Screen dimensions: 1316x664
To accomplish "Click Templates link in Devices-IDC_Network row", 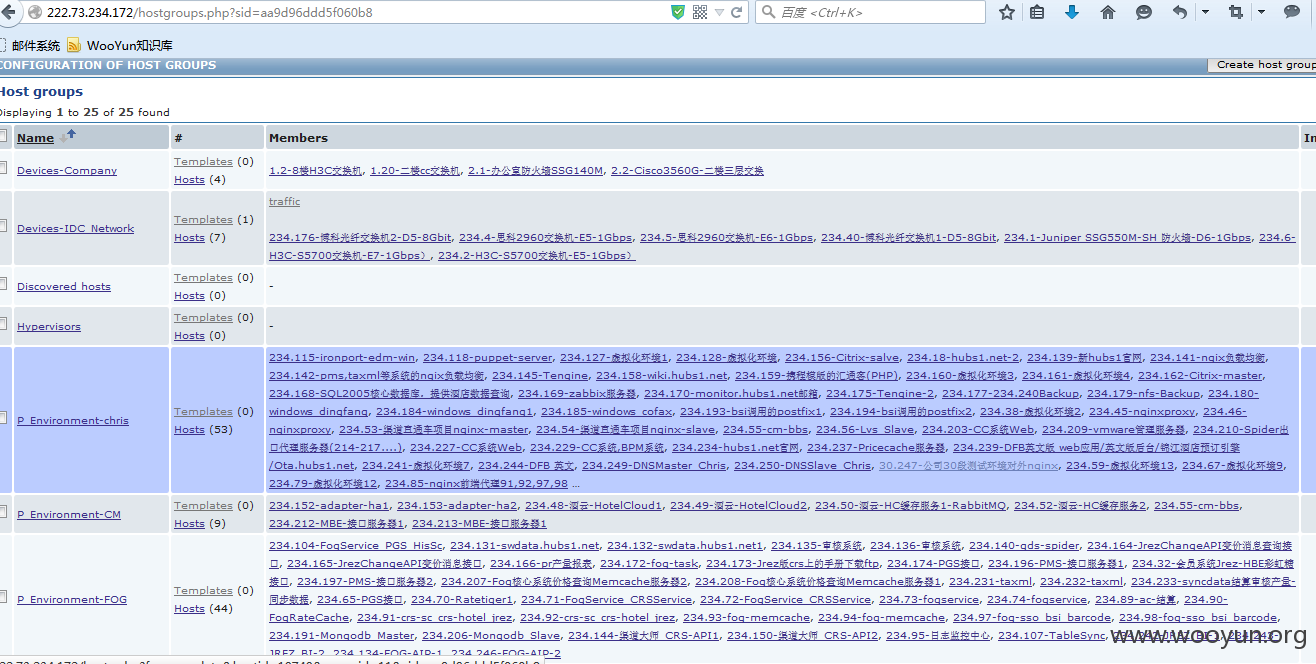I will (203, 220).
